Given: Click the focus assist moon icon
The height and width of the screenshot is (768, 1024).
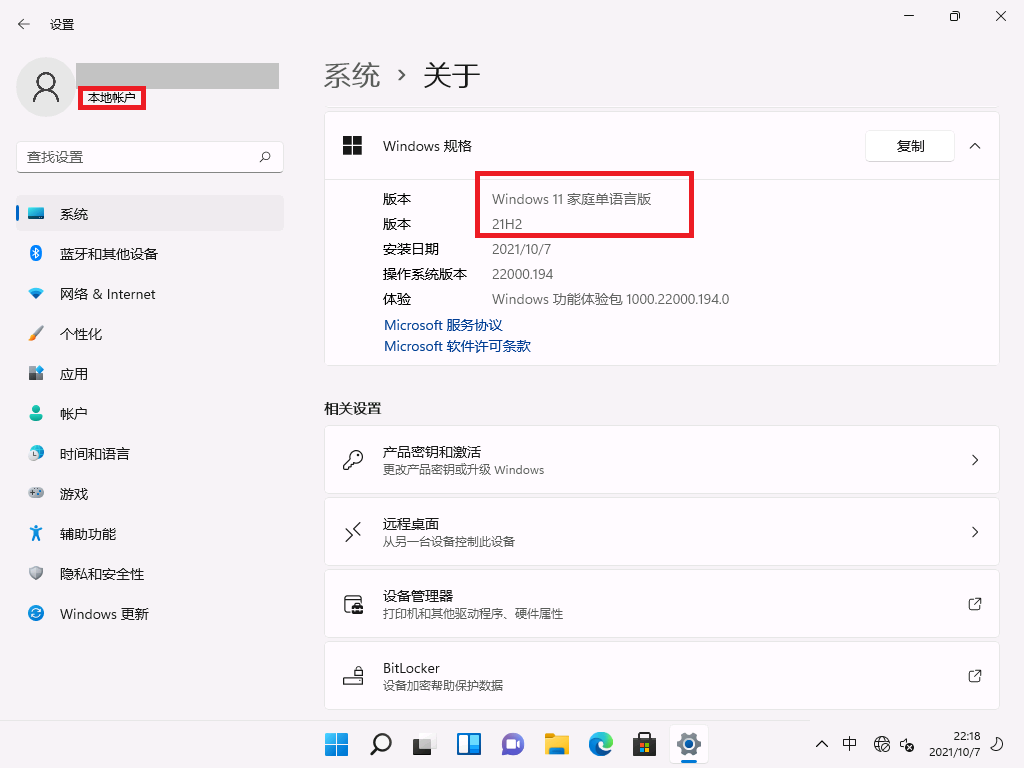Looking at the screenshot, I should 997,744.
